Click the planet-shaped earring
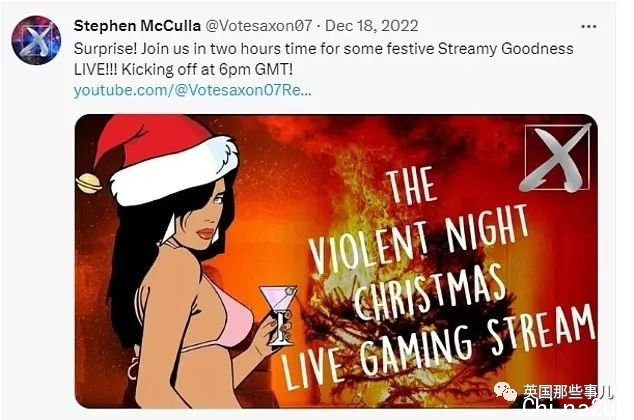The image size is (634, 420). [x=89, y=183]
